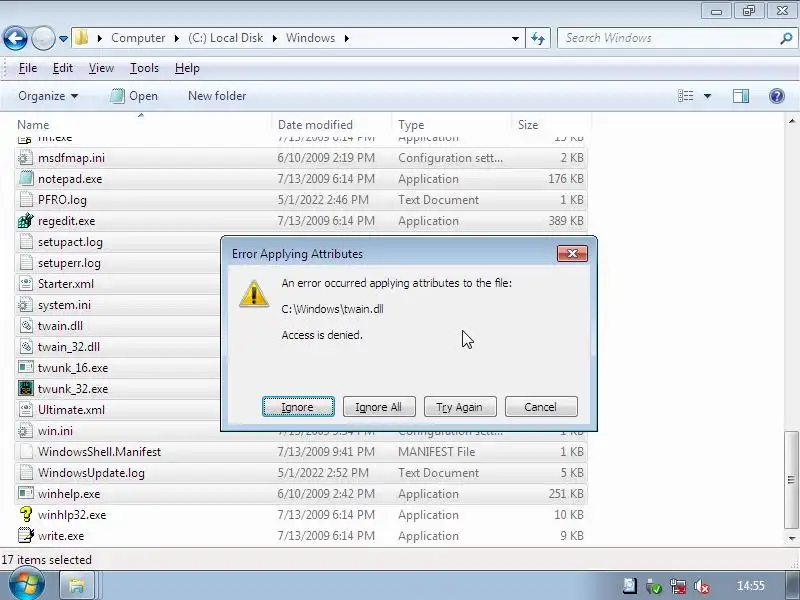Click Try Again in the error dialog
The image size is (800, 600).
point(460,407)
